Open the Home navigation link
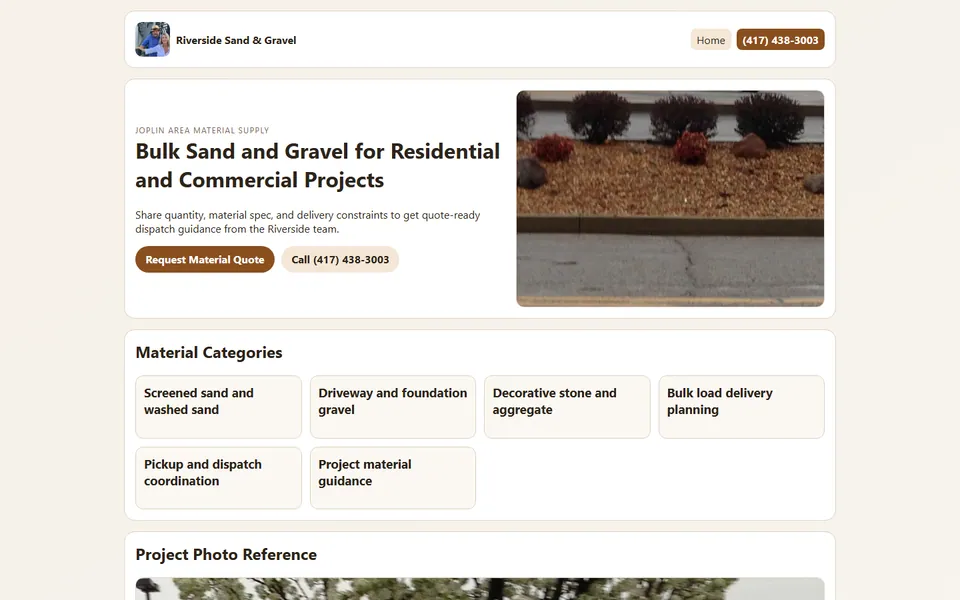960x600 pixels. pyautogui.click(x=710, y=40)
